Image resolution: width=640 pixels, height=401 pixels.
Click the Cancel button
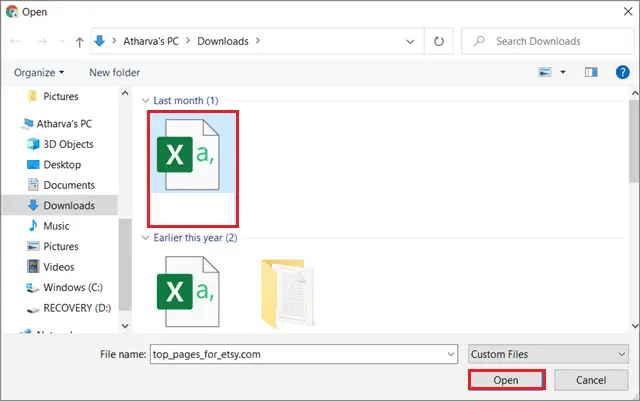coord(591,380)
